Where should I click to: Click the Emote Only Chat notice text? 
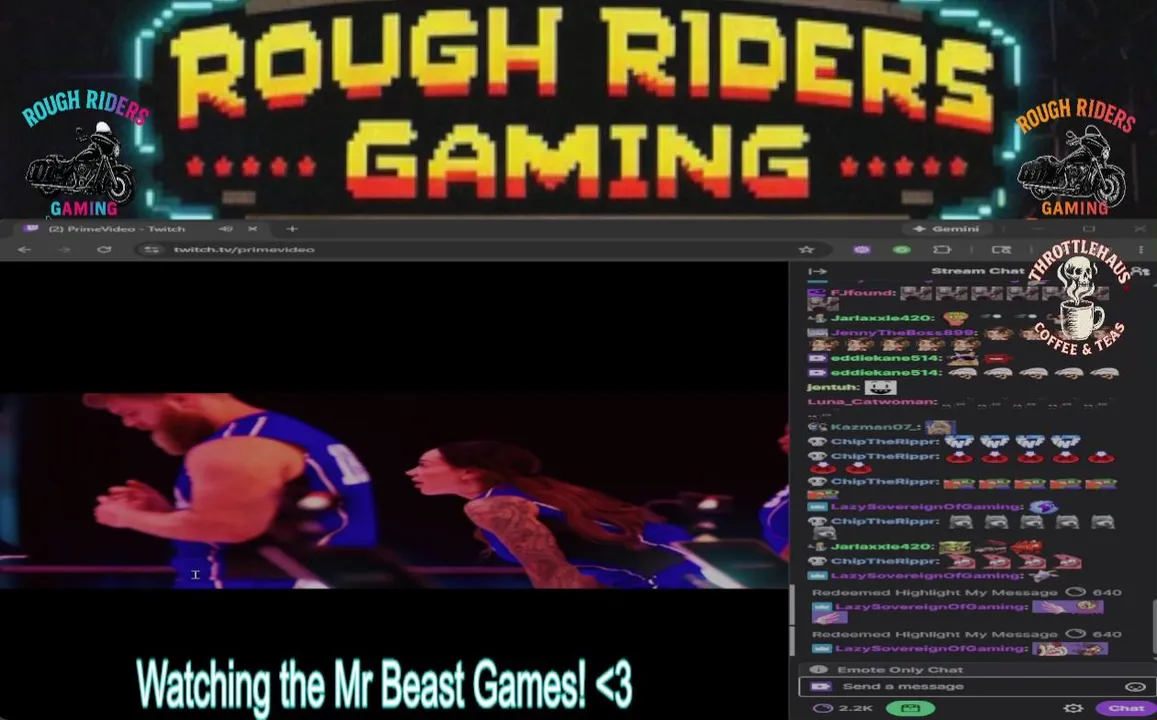[900, 670]
